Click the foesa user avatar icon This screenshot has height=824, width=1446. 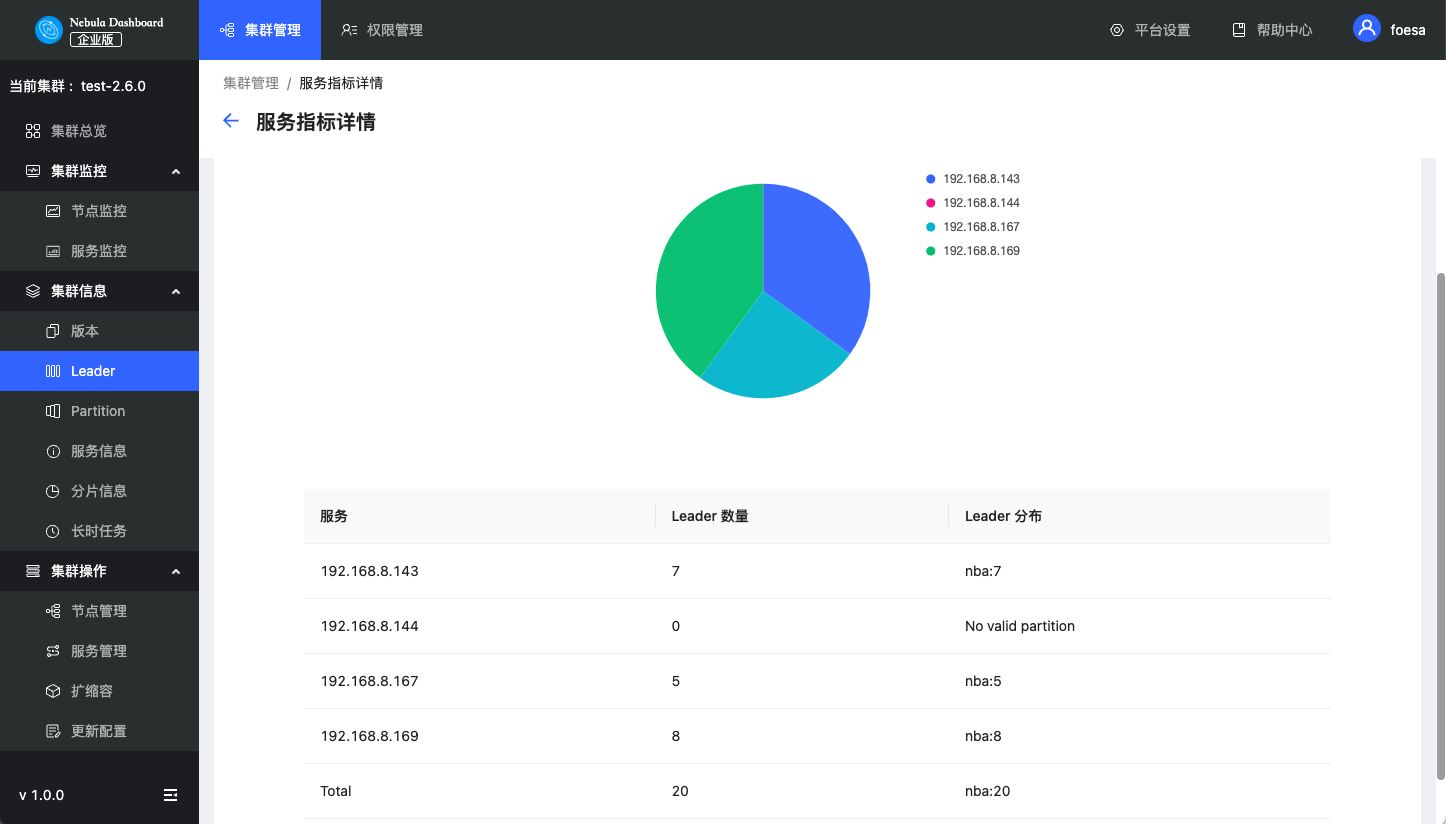(x=1366, y=29)
